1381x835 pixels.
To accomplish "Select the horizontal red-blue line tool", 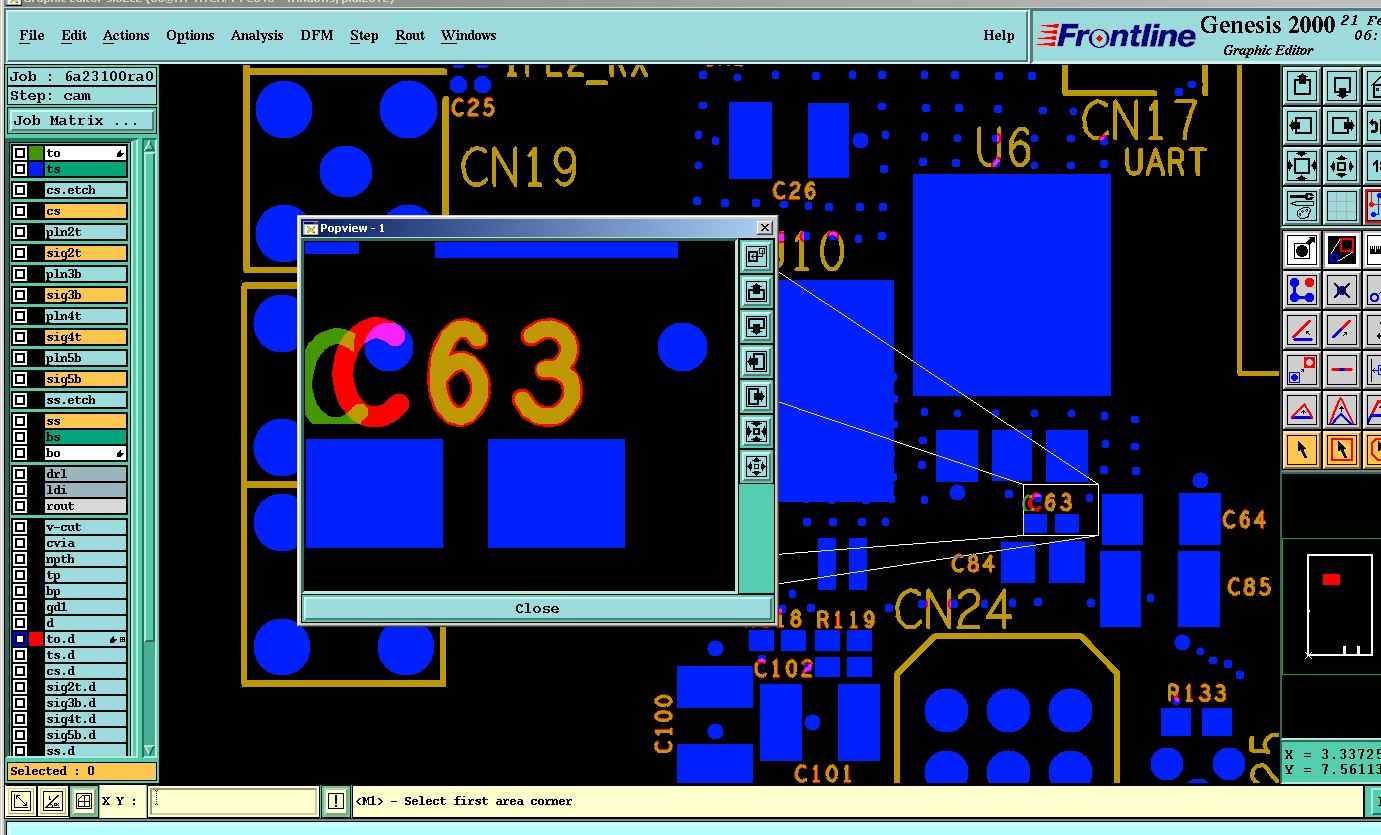I will [1341, 369].
